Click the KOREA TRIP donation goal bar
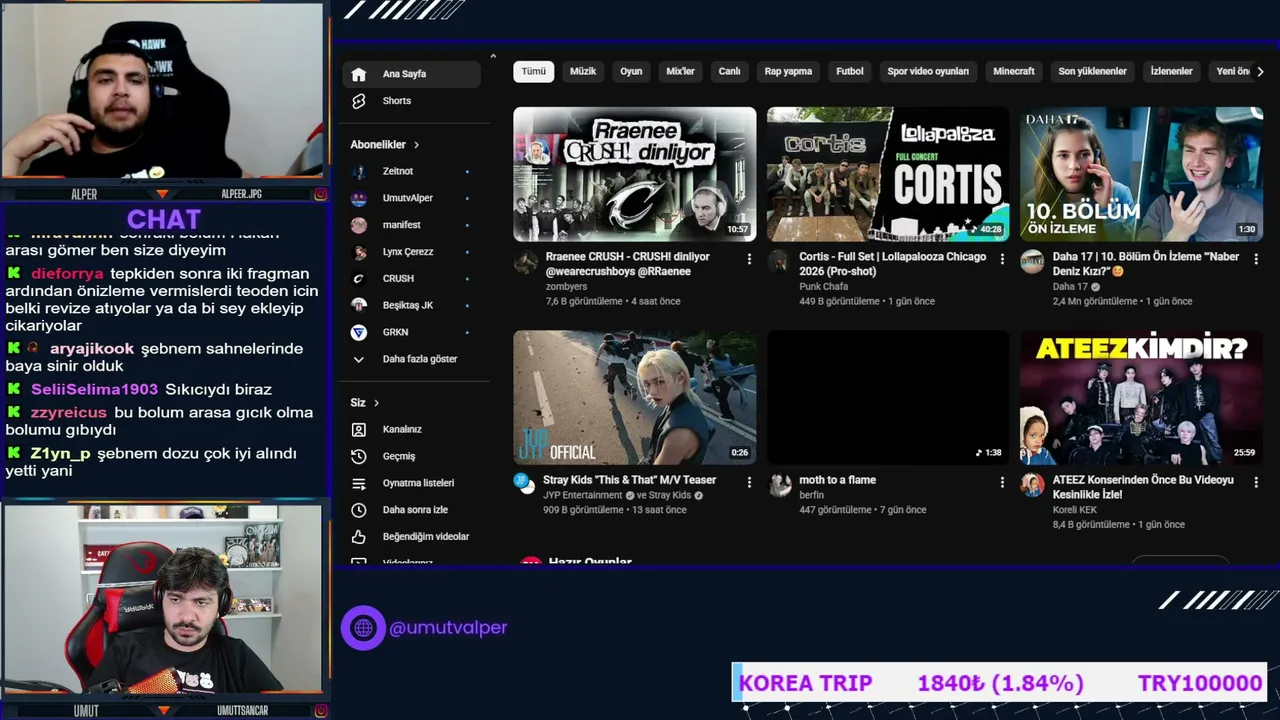1280x720 pixels. (1000, 683)
